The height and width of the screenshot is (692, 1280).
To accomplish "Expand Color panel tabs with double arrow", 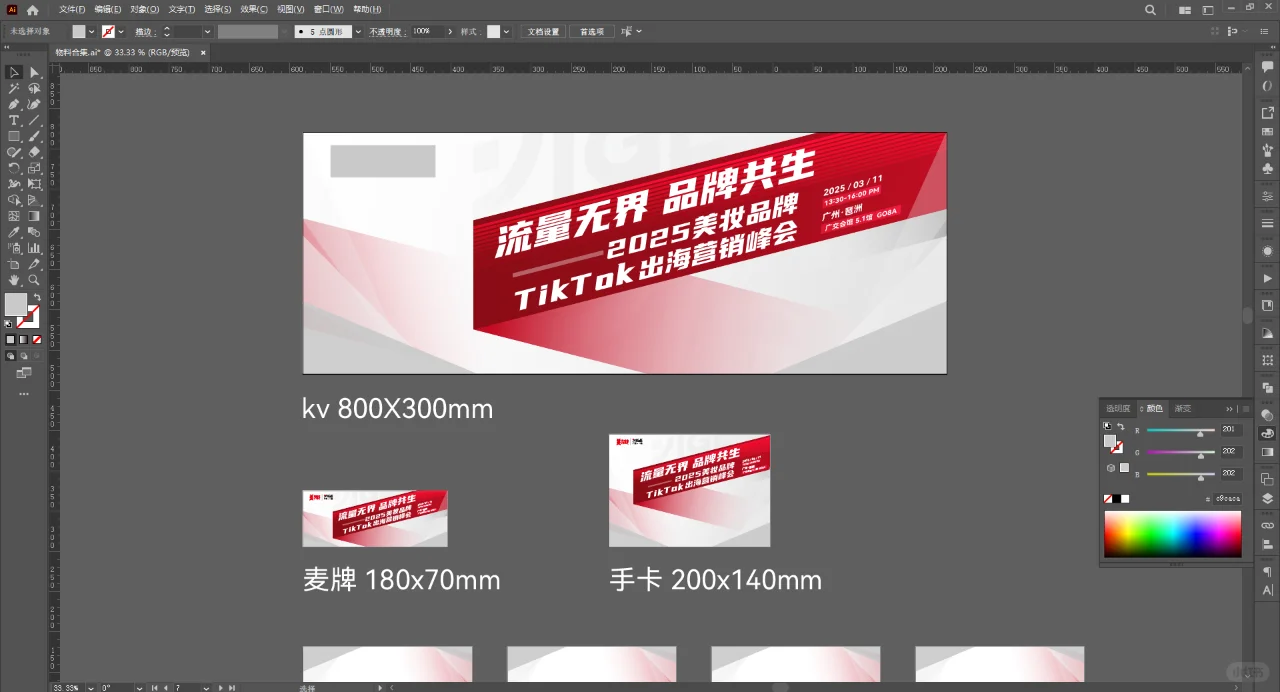I will click(1229, 409).
